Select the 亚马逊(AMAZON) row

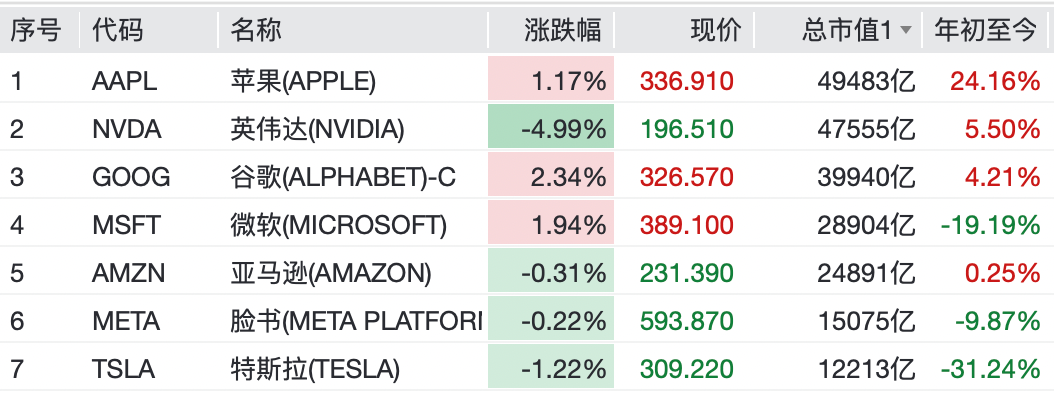click(527, 273)
